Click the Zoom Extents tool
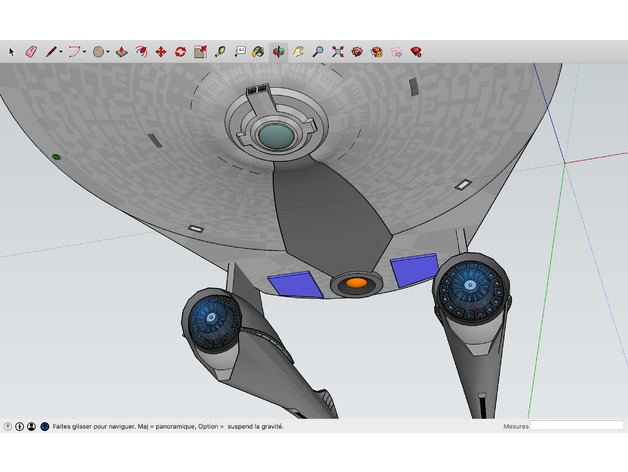This screenshot has height=472, width=628. click(x=338, y=52)
